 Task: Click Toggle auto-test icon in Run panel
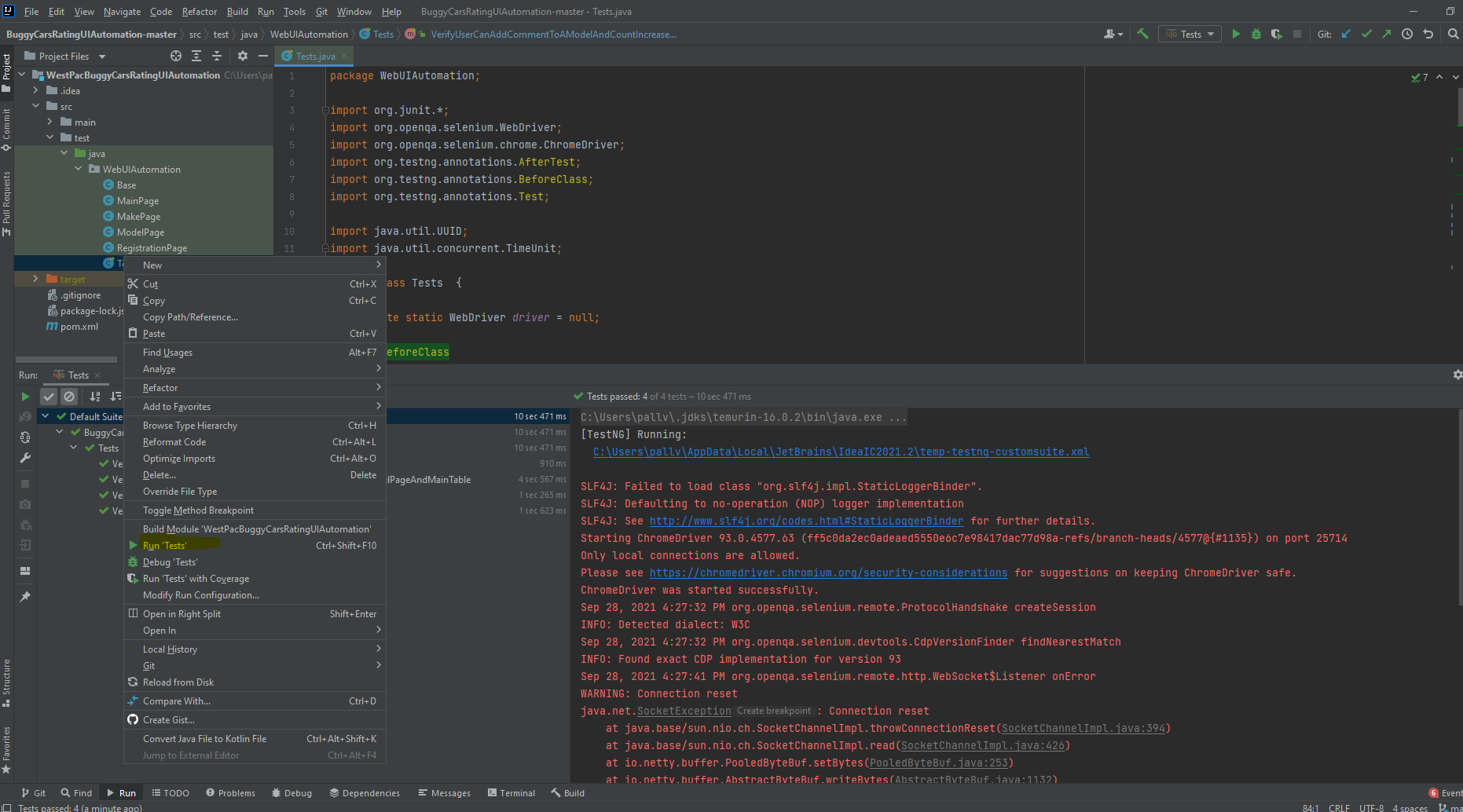tap(25, 437)
